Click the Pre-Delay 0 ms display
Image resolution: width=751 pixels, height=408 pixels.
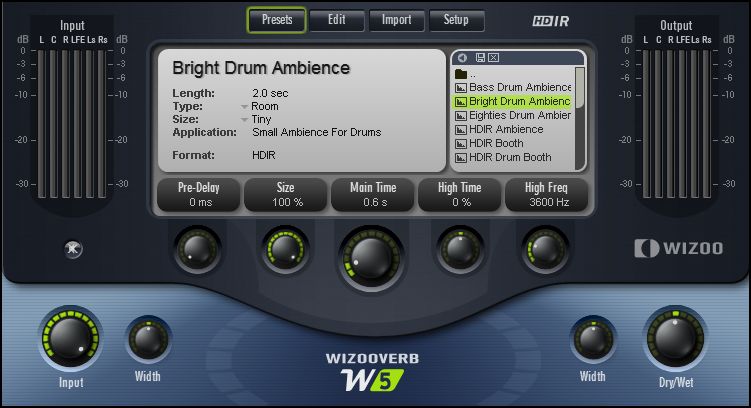(x=199, y=194)
